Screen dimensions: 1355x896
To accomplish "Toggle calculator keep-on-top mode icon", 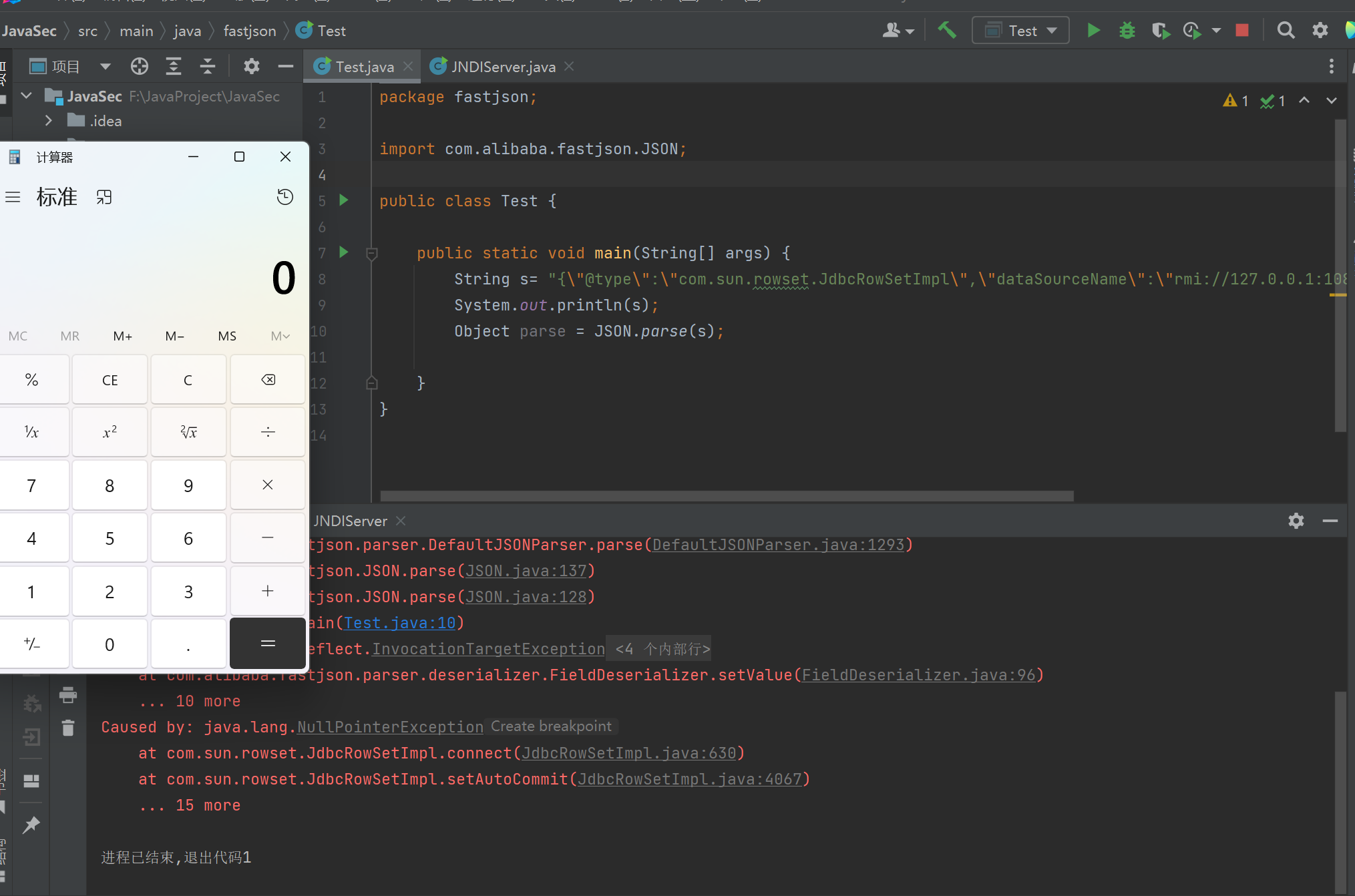I will tap(104, 197).
